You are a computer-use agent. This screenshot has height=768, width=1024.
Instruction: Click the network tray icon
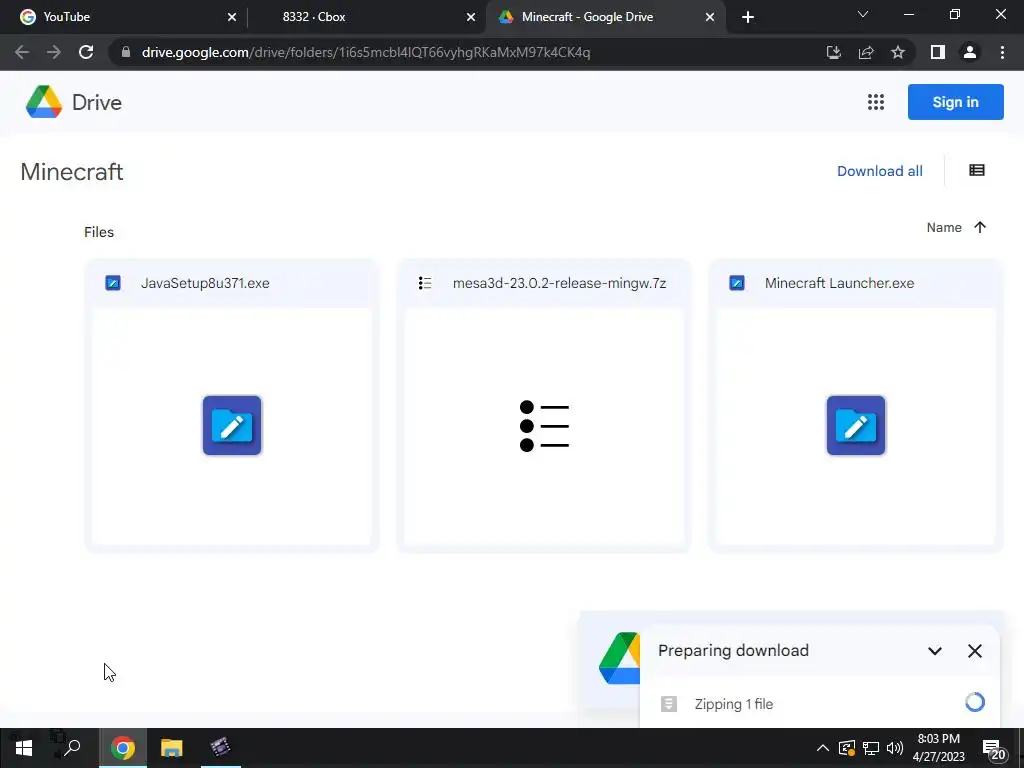click(871, 748)
